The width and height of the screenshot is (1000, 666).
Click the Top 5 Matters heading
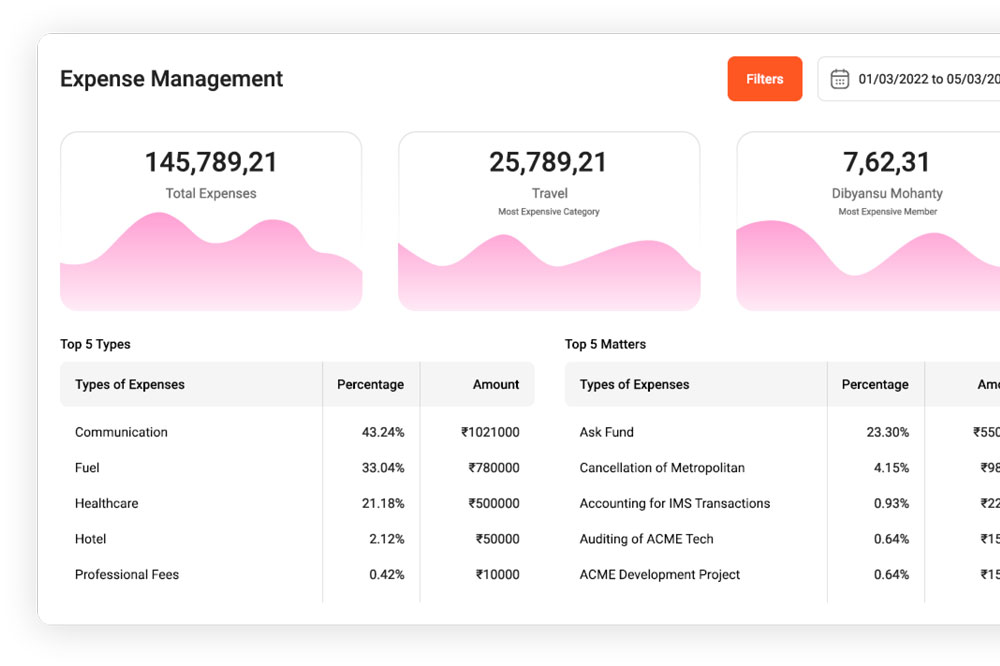pos(605,344)
